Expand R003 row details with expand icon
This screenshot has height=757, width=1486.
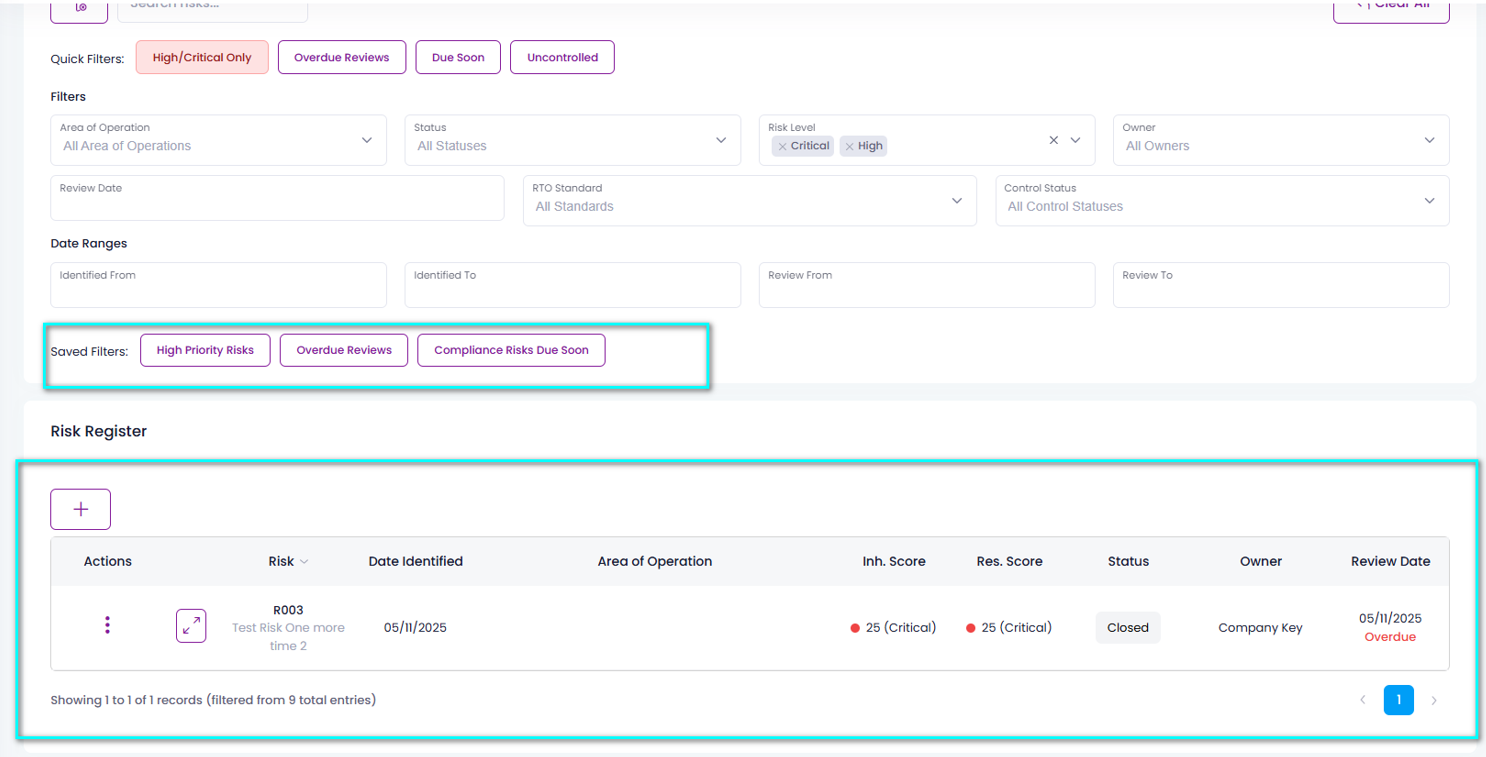click(191, 626)
